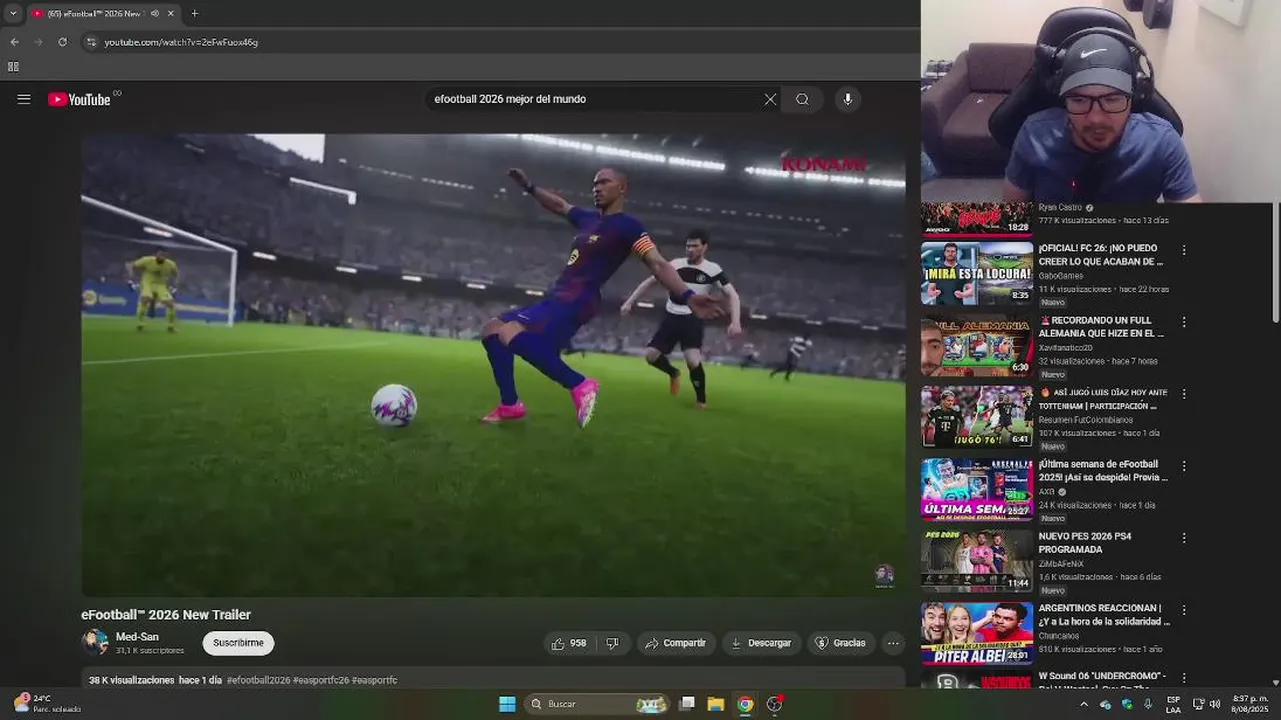1281x720 pixels.
Task: Mute the tab via speaker icon
Action: (154, 14)
